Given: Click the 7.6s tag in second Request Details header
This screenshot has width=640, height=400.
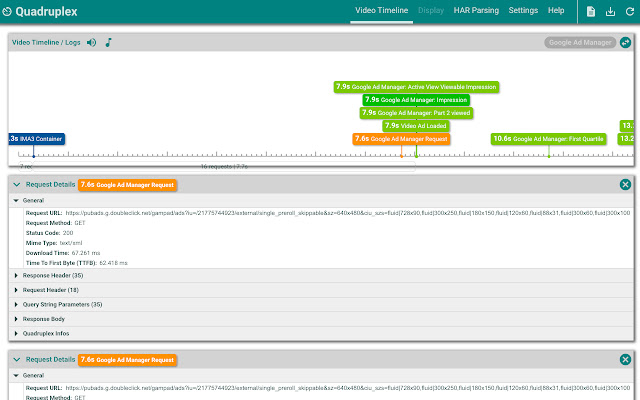Looking at the screenshot, I should (x=127, y=360).
